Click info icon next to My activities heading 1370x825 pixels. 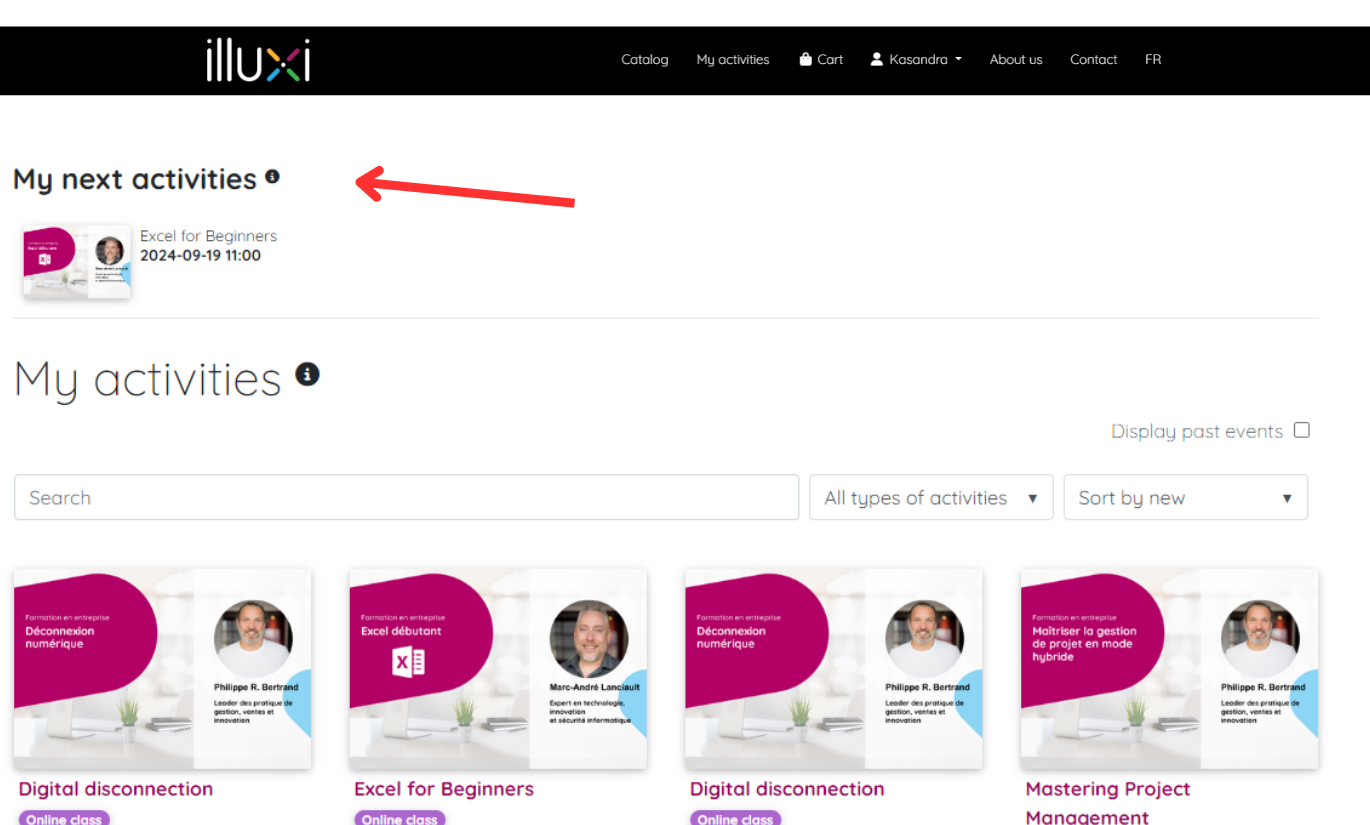click(x=307, y=374)
